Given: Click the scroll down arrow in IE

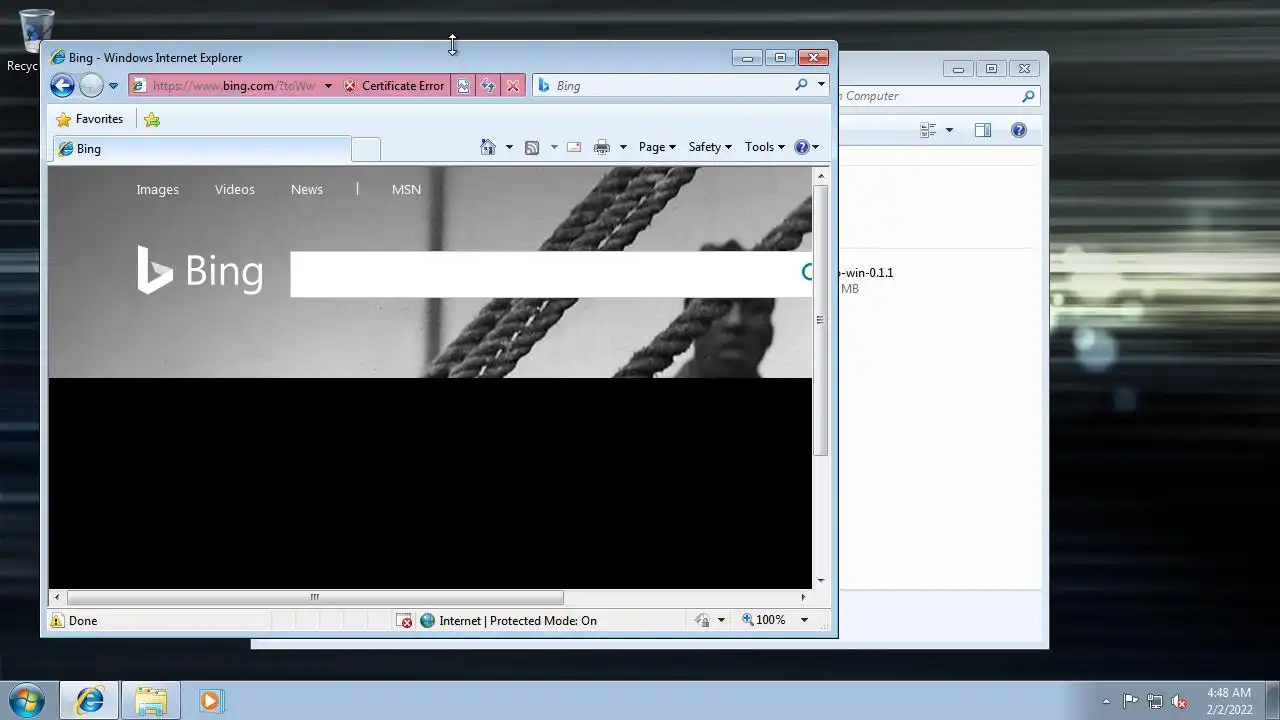Looking at the screenshot, I should pyautogui.click(x=821, y=580).
